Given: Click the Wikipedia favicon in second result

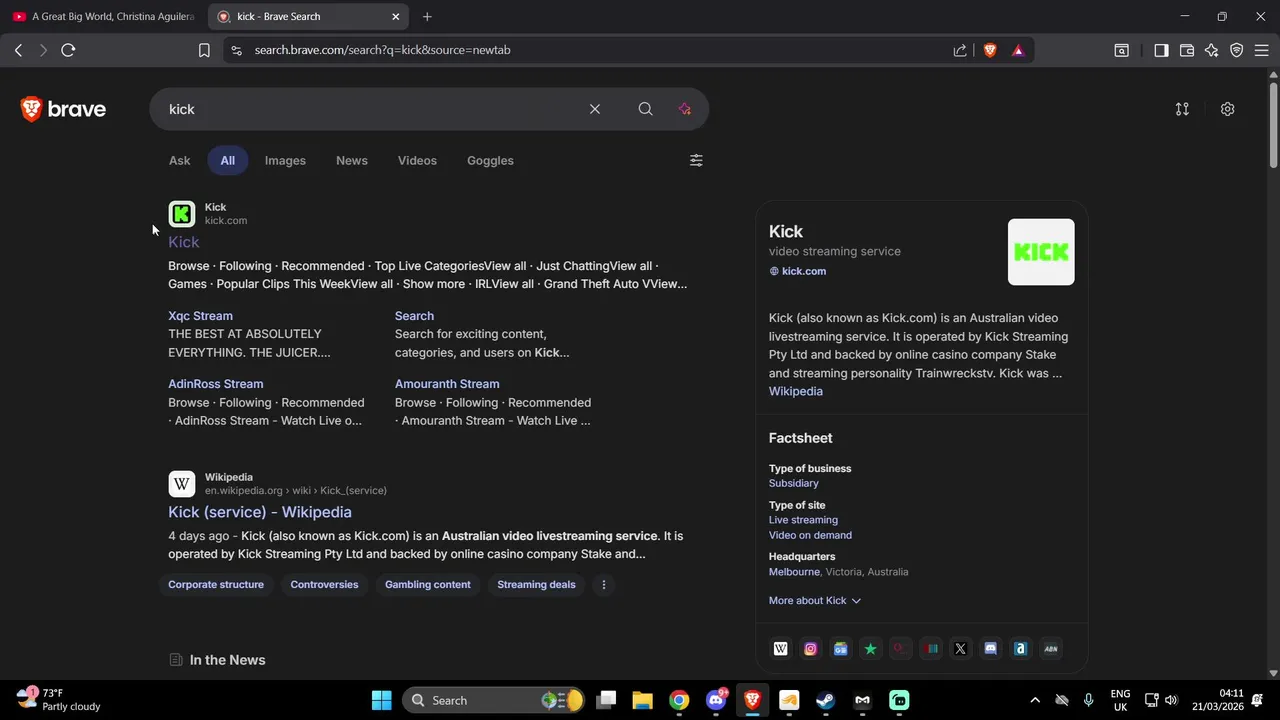Looking at the screenshot, I should point(182,484).
